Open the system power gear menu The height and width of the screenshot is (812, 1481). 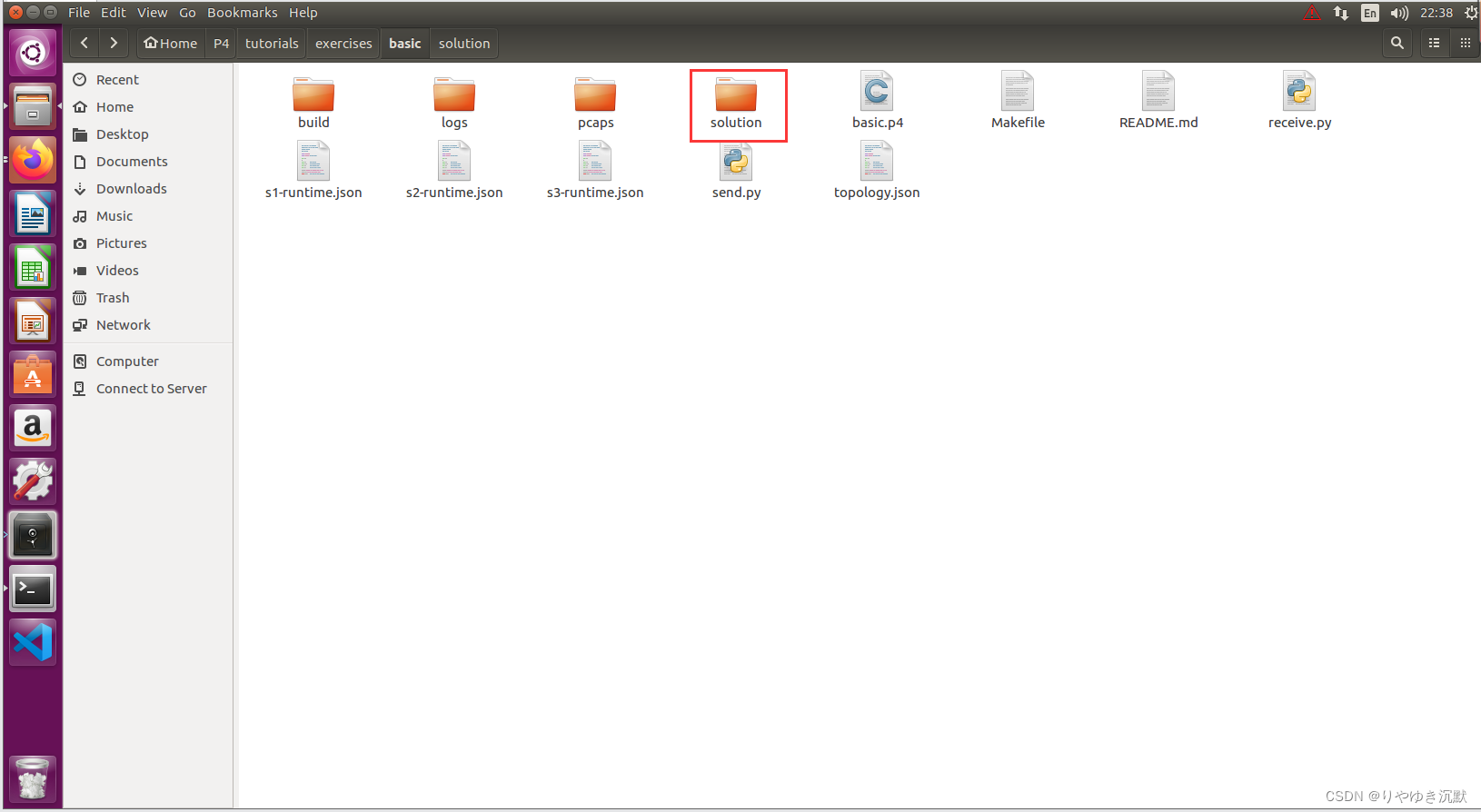click(1471, 13)
